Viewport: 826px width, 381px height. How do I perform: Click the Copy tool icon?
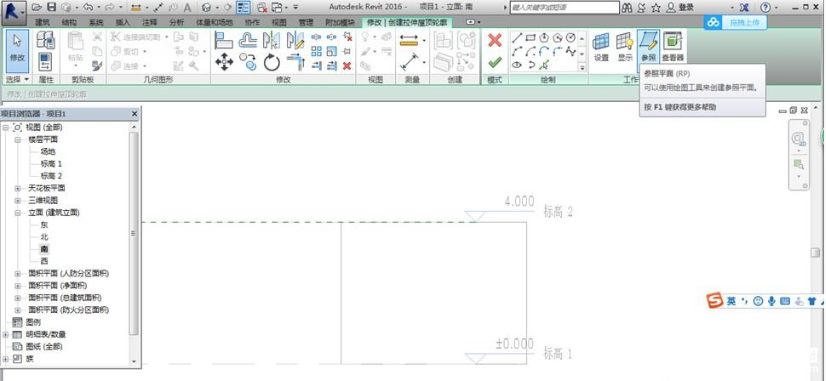pyautogui.click(x=248, y=62)
